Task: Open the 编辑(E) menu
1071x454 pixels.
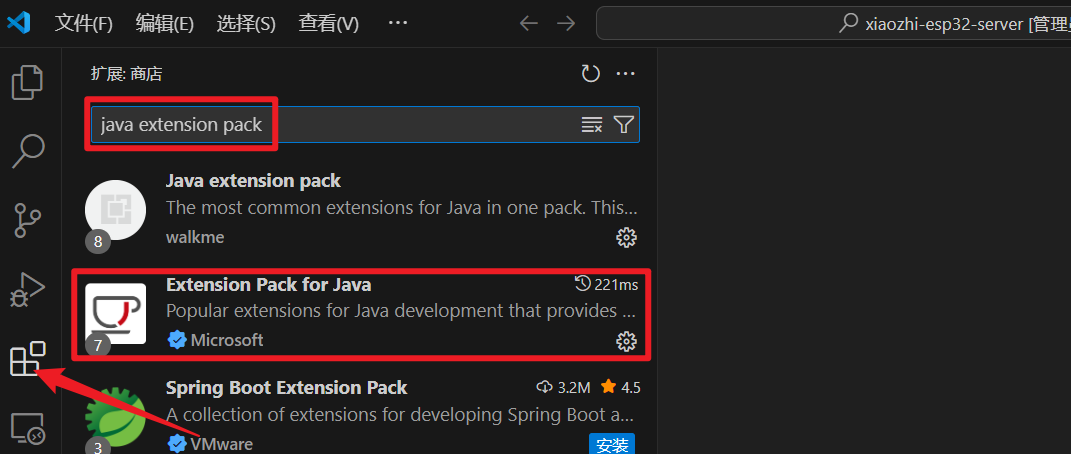Action: (165, 23)
